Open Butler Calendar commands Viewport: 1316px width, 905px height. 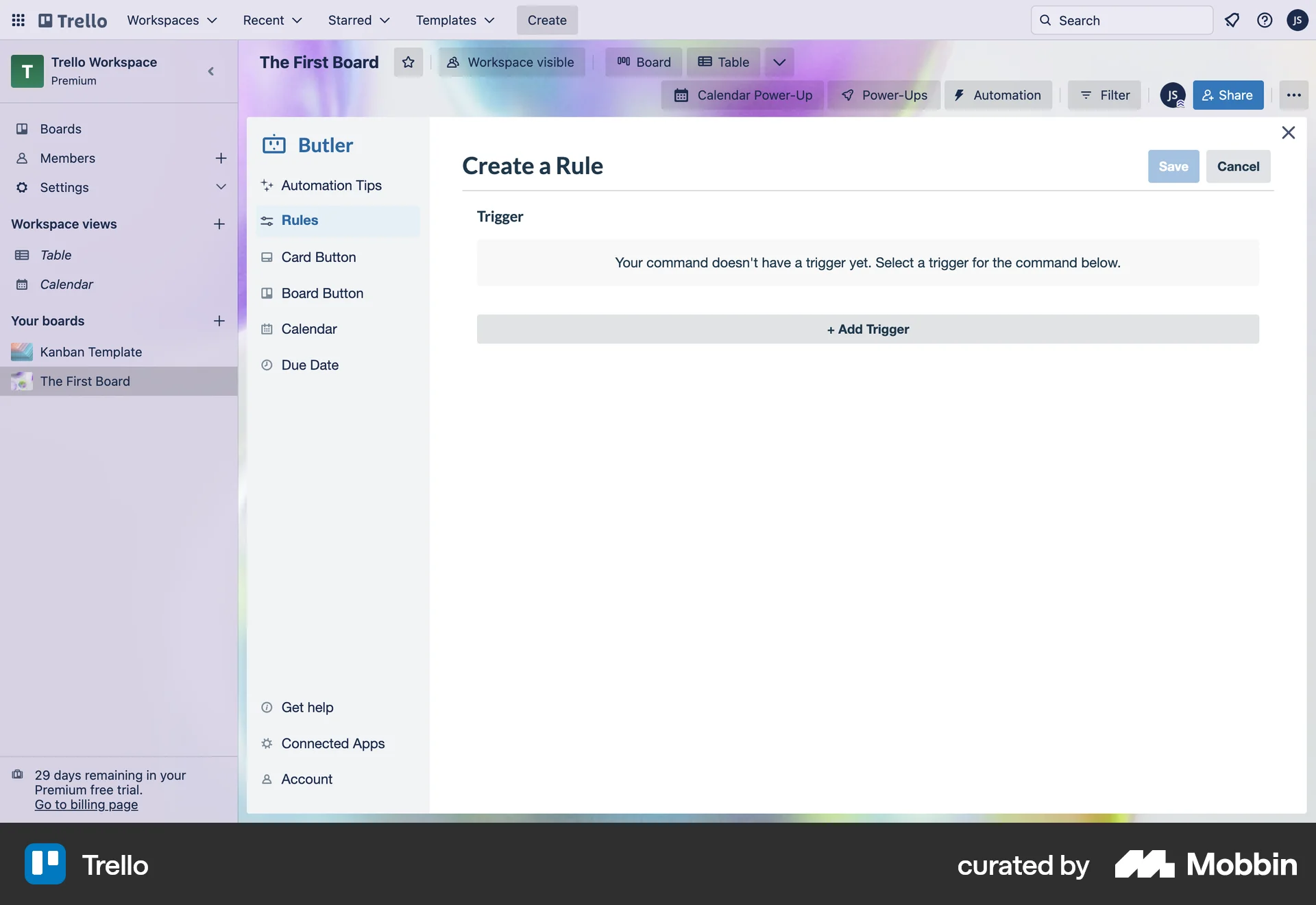coord(308,328)
